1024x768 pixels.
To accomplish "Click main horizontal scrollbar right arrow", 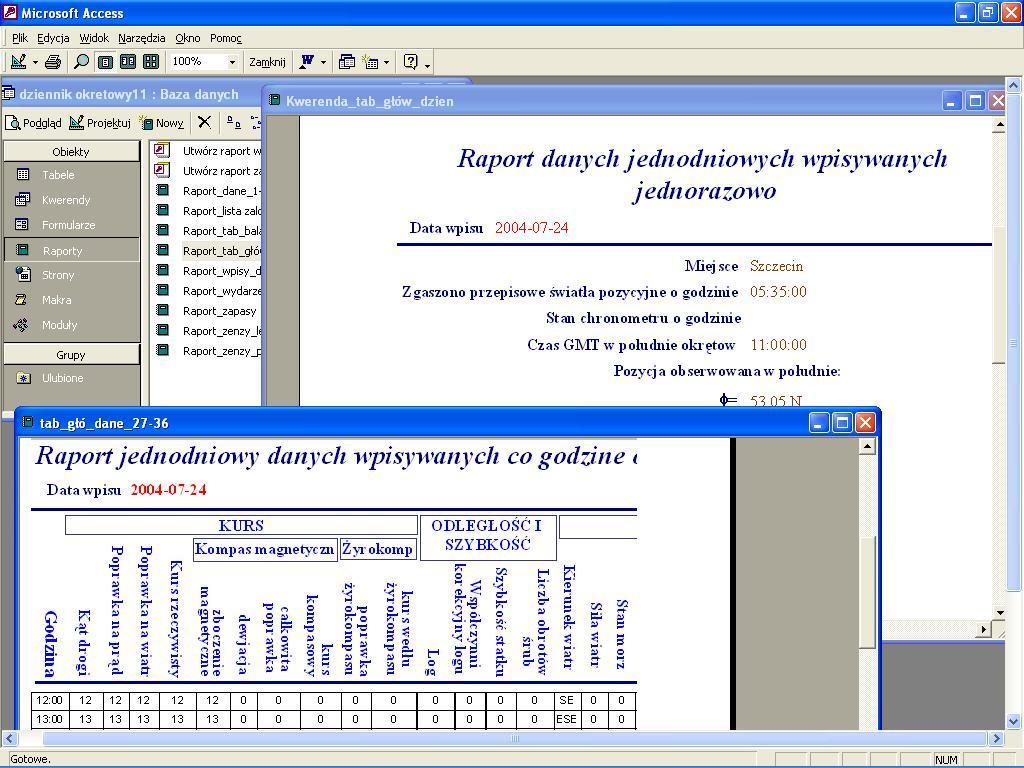I will tap(996, 739).
